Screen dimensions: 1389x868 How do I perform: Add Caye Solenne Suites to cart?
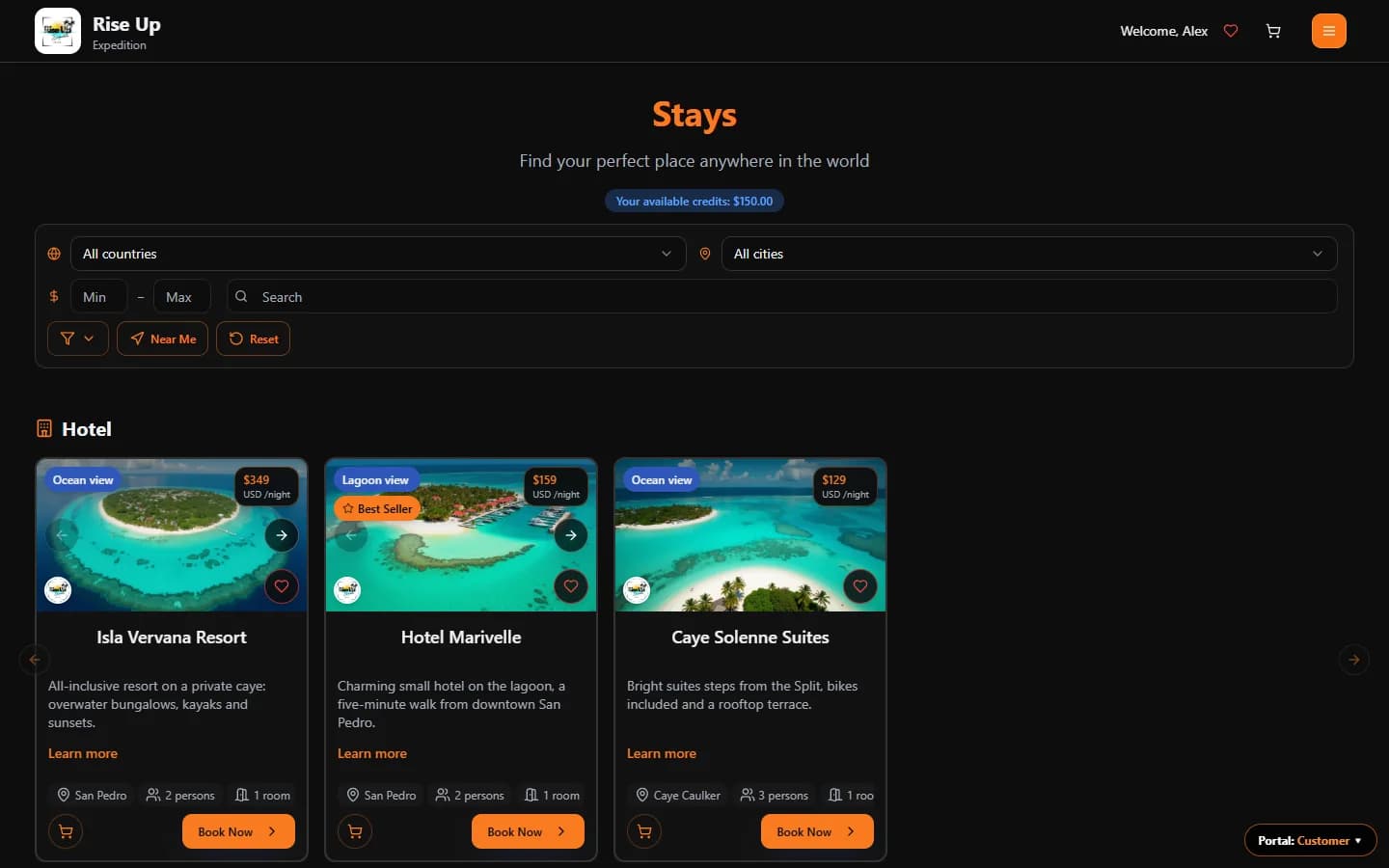[x=644, y=831]
